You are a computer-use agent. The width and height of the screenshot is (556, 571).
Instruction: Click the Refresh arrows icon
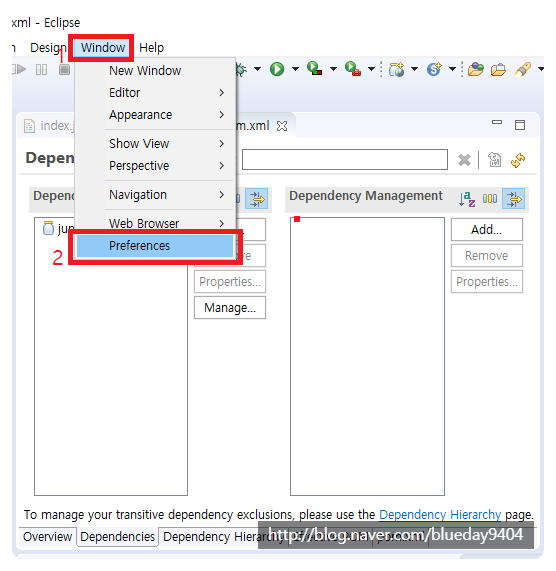tap(518, 160)
